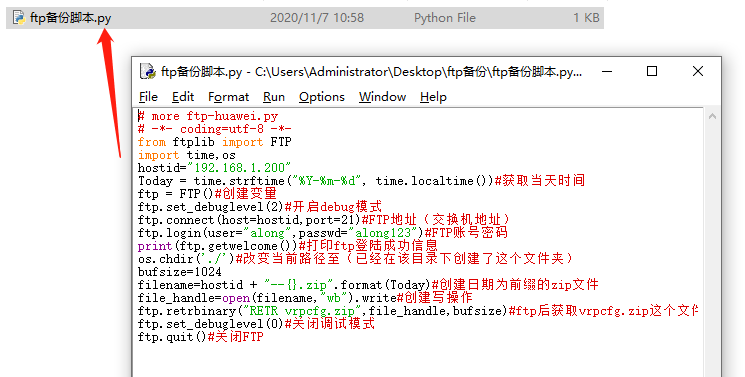Image resolution: width=745 pixels, height=377 pixels.
Task: Click the hostid IP address string in code
Action: pyautogui.click(x=239, y=168)
